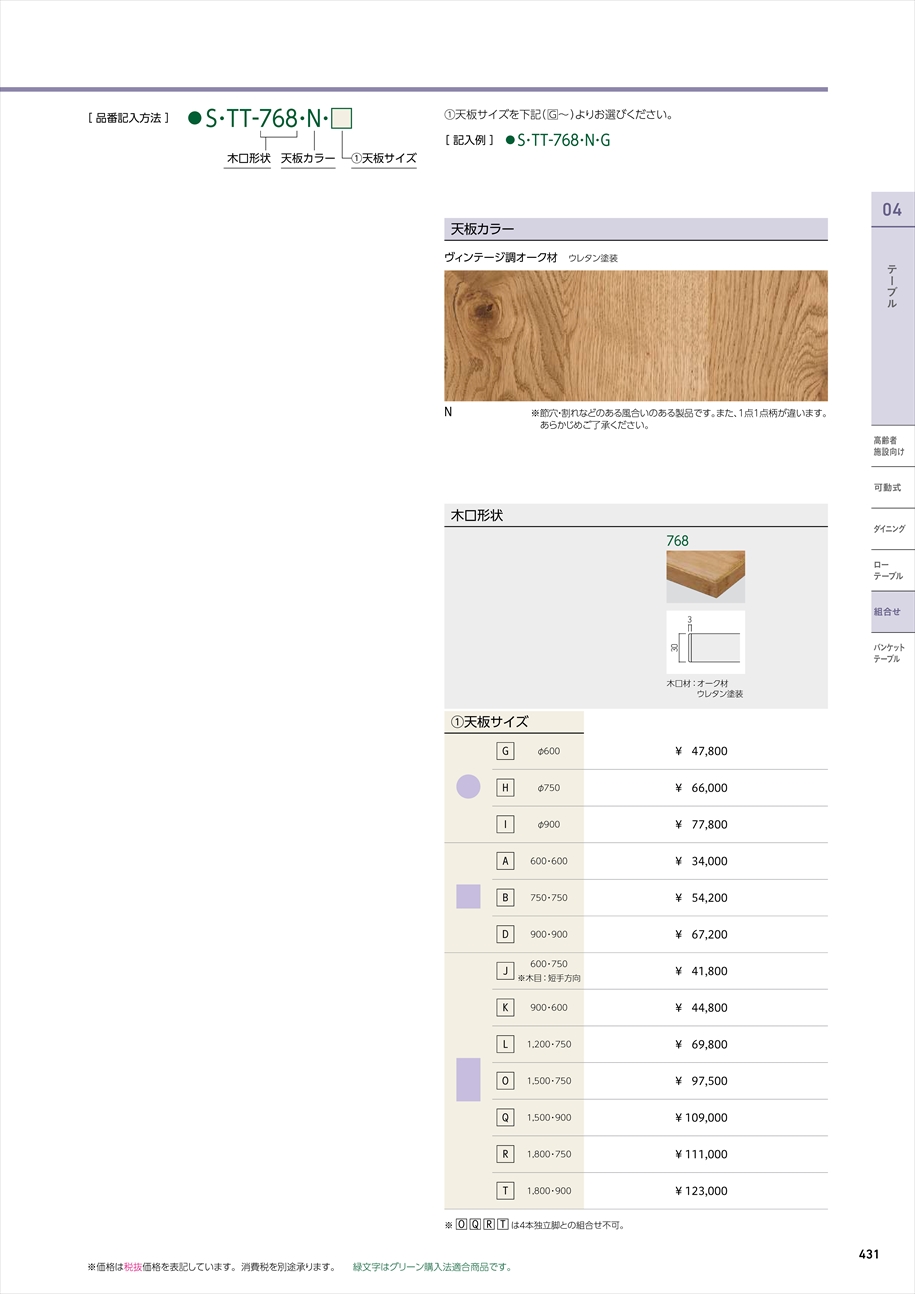The image size is (915, 1294).
Task: Click the 木目：短手方向 note
Action: [x=549, y=978]
